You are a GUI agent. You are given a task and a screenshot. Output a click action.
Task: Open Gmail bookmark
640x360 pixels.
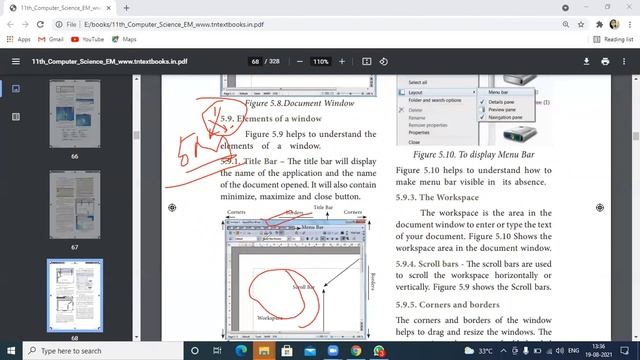pos(51,39)
